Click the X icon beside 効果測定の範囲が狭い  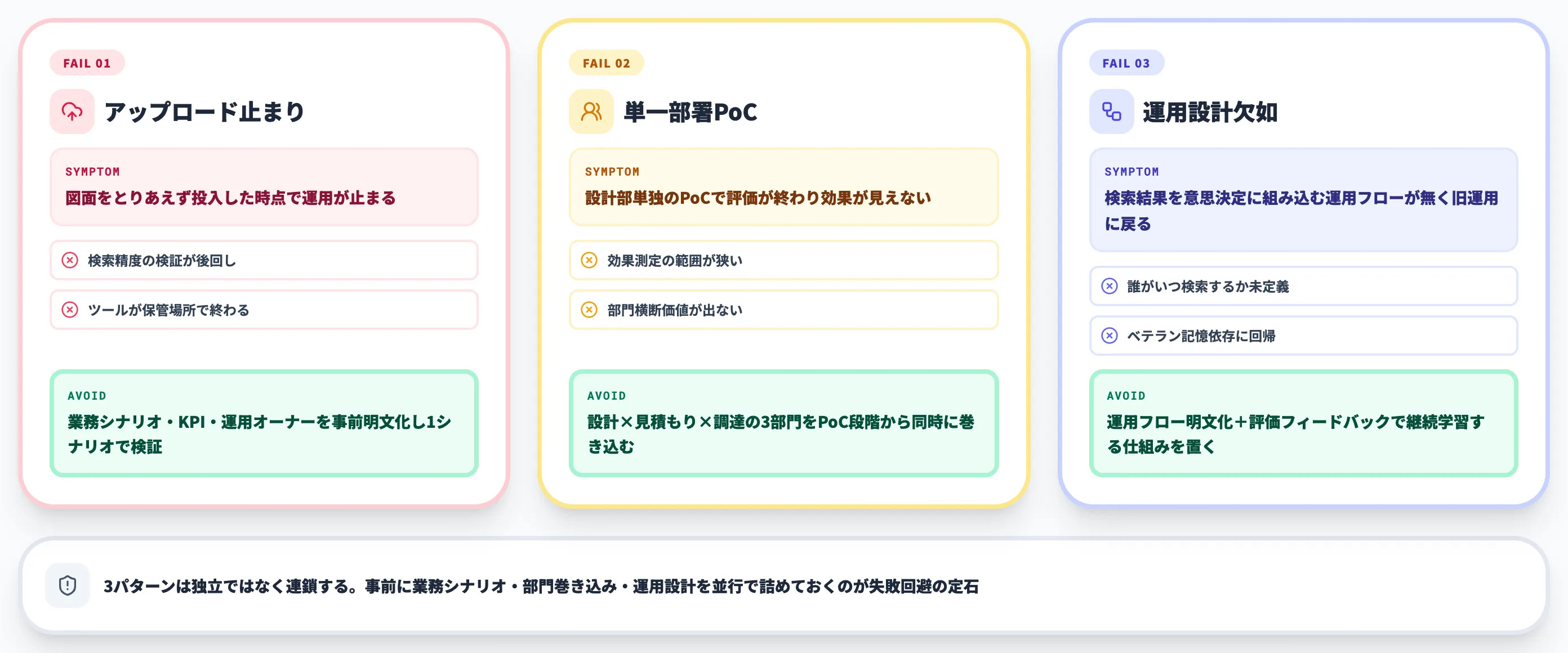pos(589,260)
